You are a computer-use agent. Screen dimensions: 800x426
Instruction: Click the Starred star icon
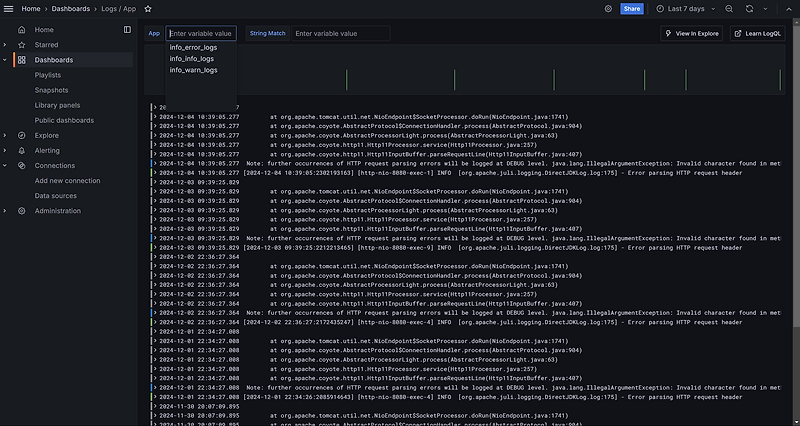pyautogui.click(x=21, y=45)
